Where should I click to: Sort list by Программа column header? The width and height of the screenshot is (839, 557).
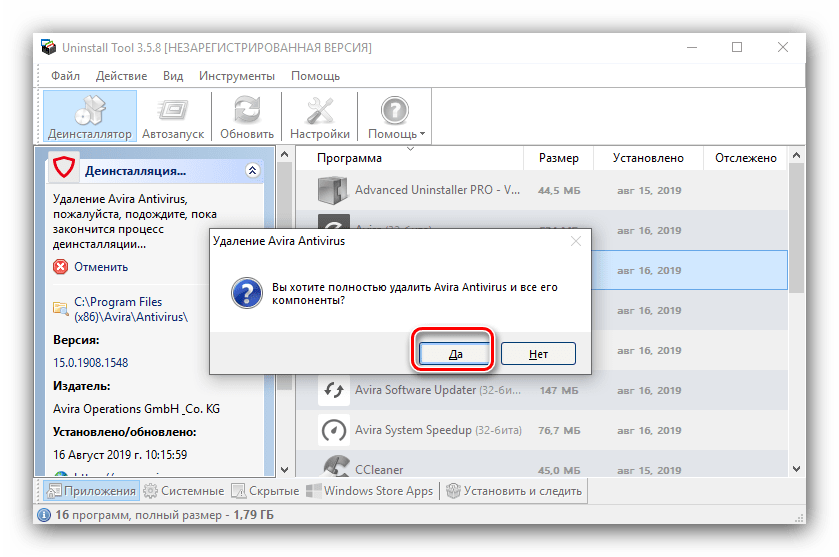point(349,158)
